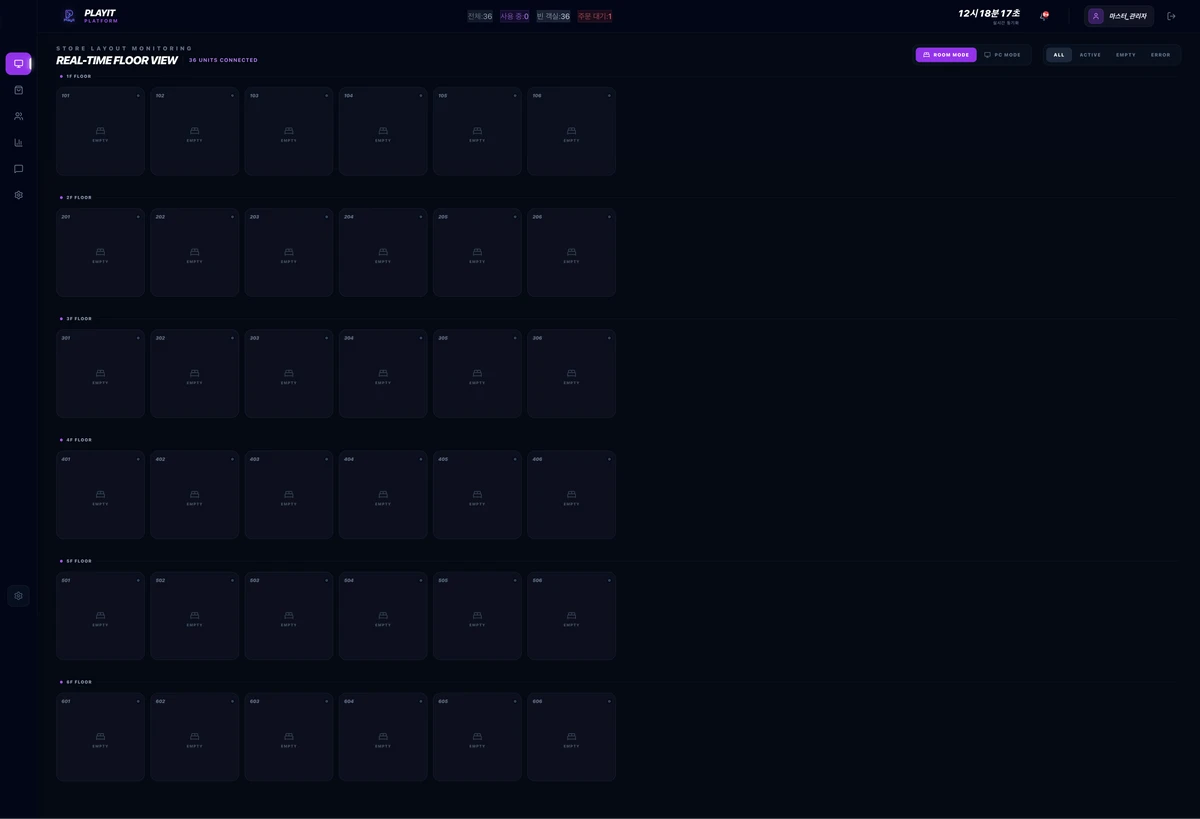This screenshot has height=819, width=1200.
Task: Filter rooms by ACTIVE status
Action: tap(1090, 55)
